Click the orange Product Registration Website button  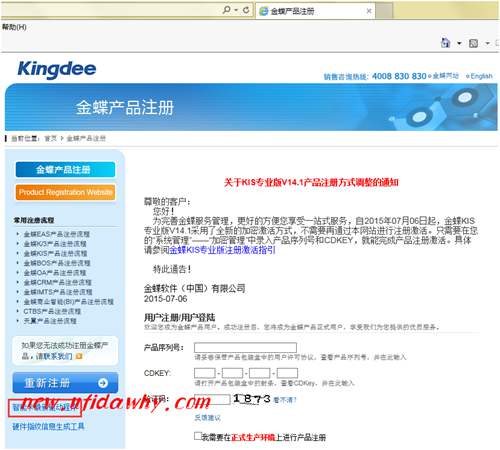pos(65,192)
